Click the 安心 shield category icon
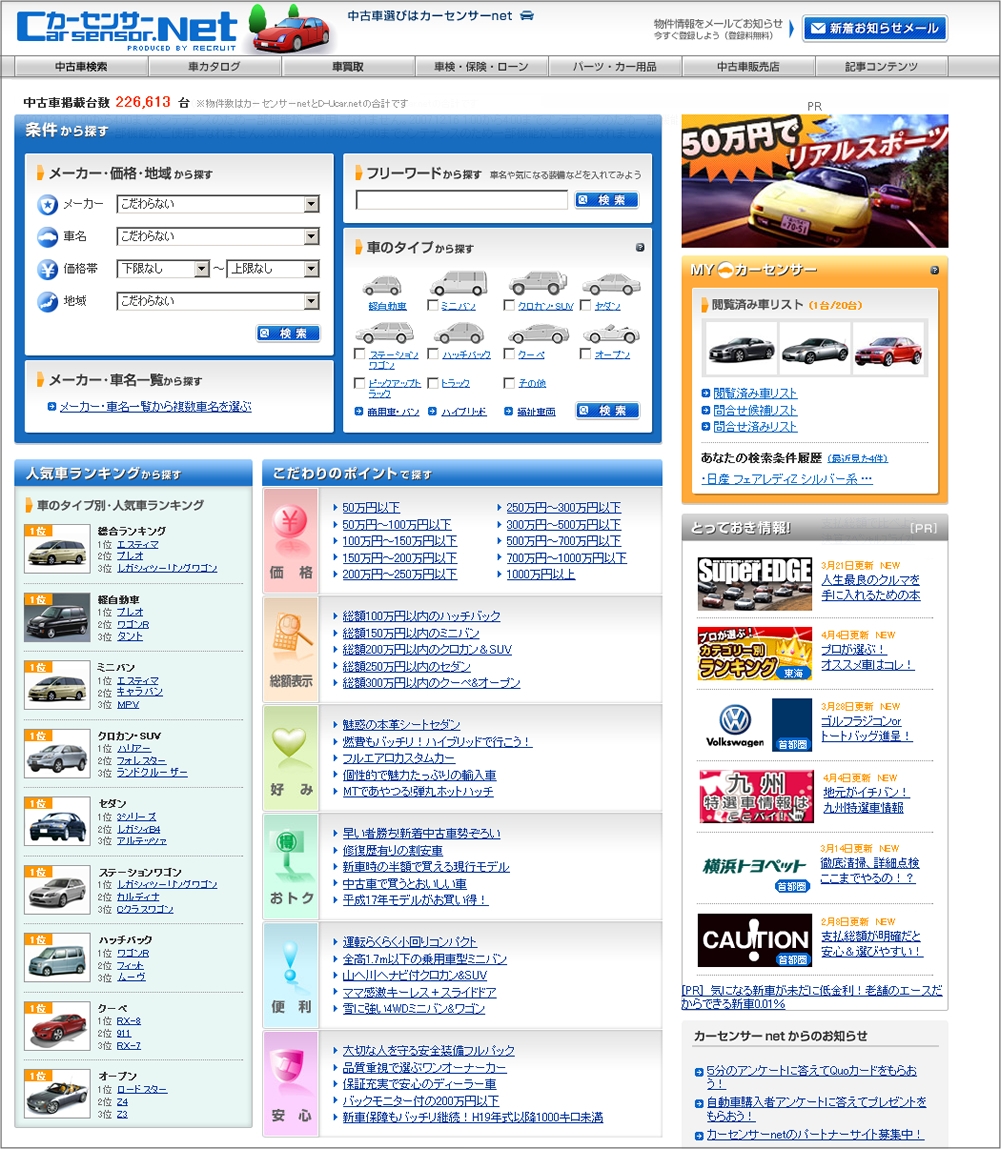 pos(291,1070)
